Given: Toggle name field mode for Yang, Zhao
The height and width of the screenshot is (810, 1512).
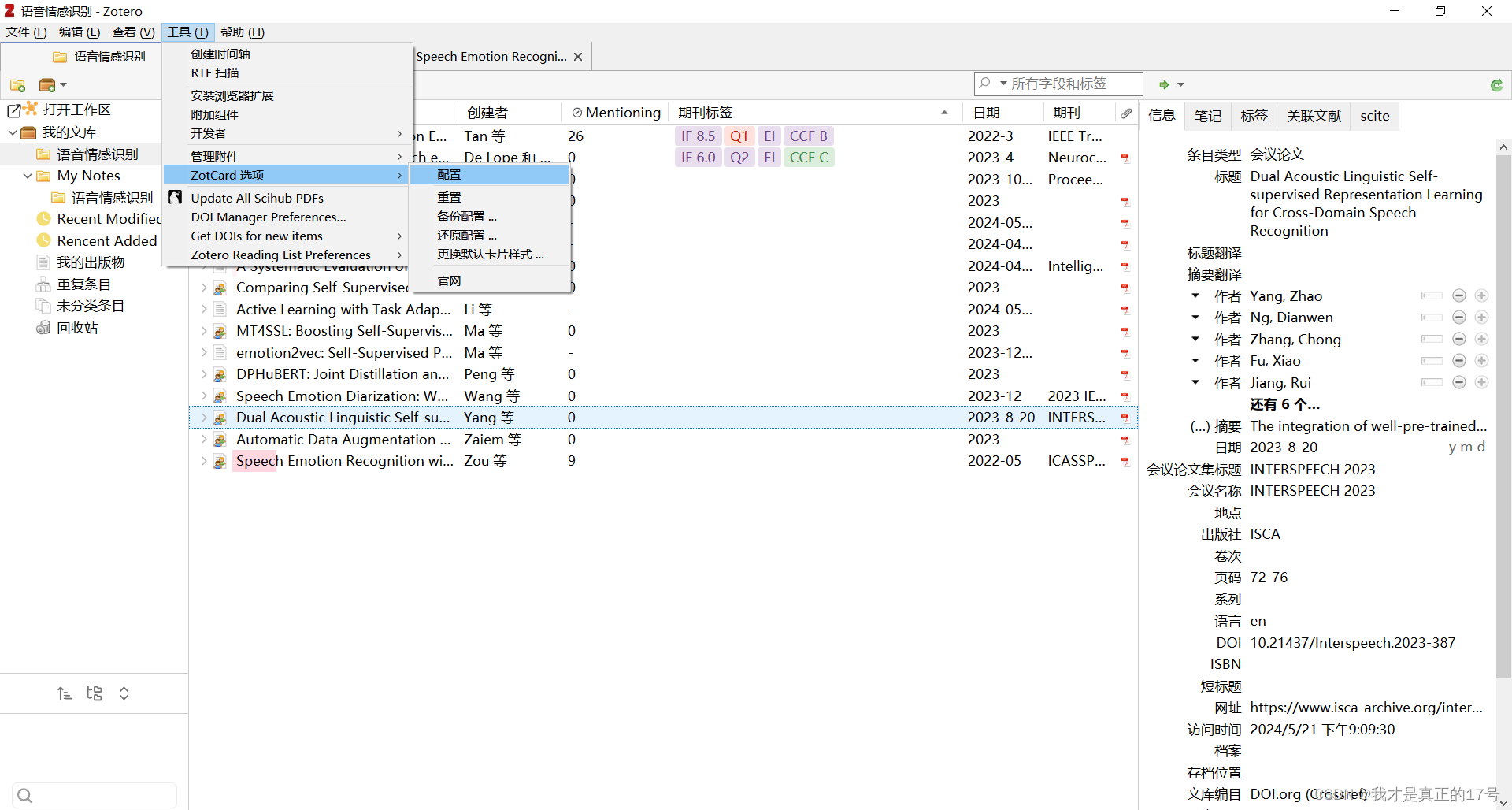Looking at the screenshot, I should [x=1432, y=295].
